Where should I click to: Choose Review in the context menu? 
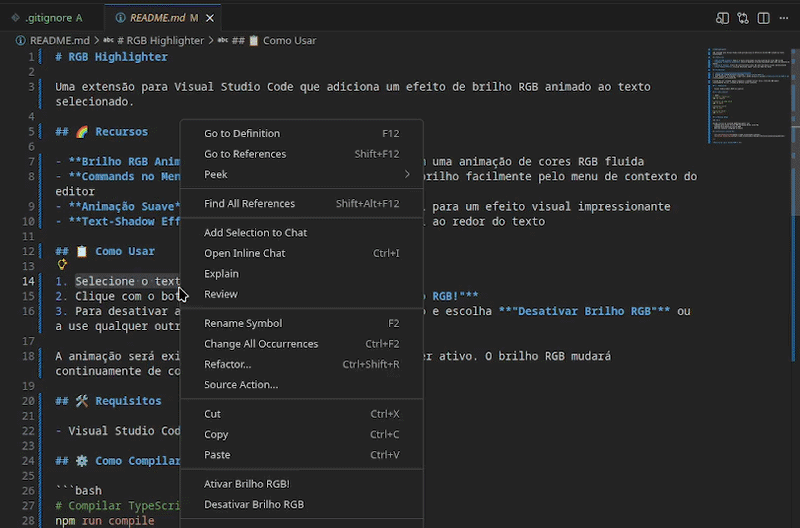click(x=302, y=294)
